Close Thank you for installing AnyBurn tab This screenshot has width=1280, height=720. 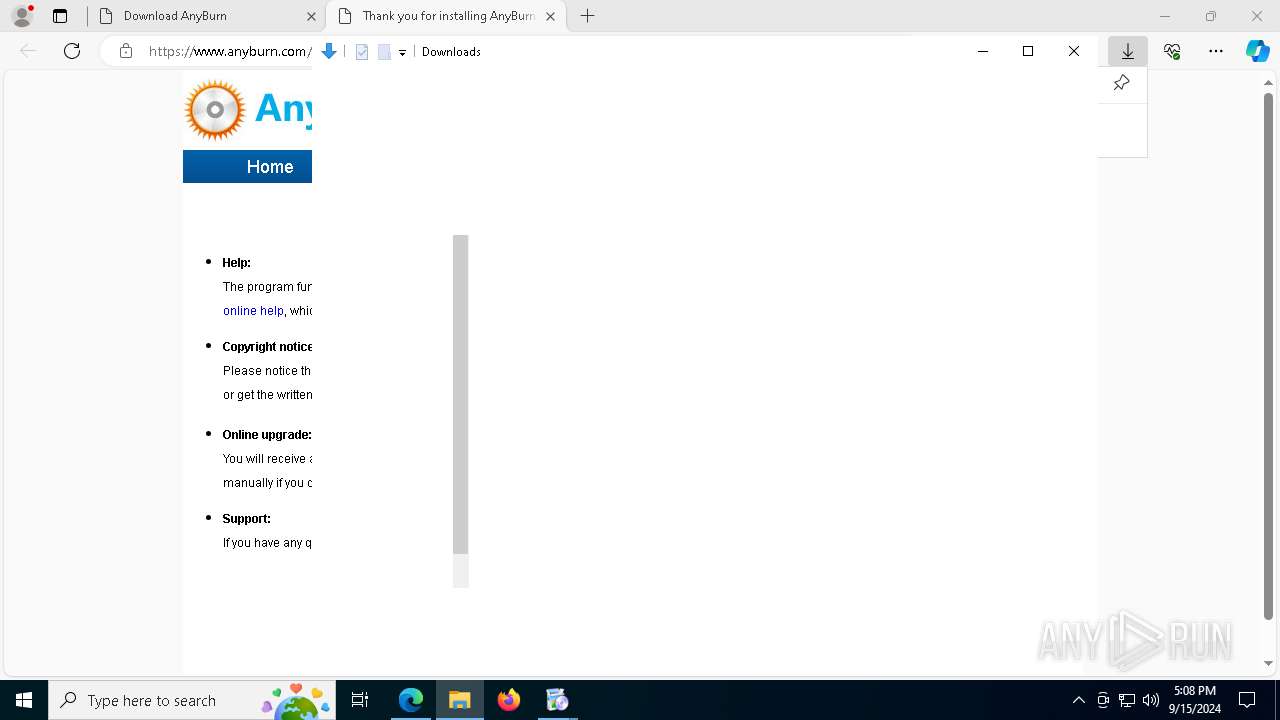(x=550, y=16)
